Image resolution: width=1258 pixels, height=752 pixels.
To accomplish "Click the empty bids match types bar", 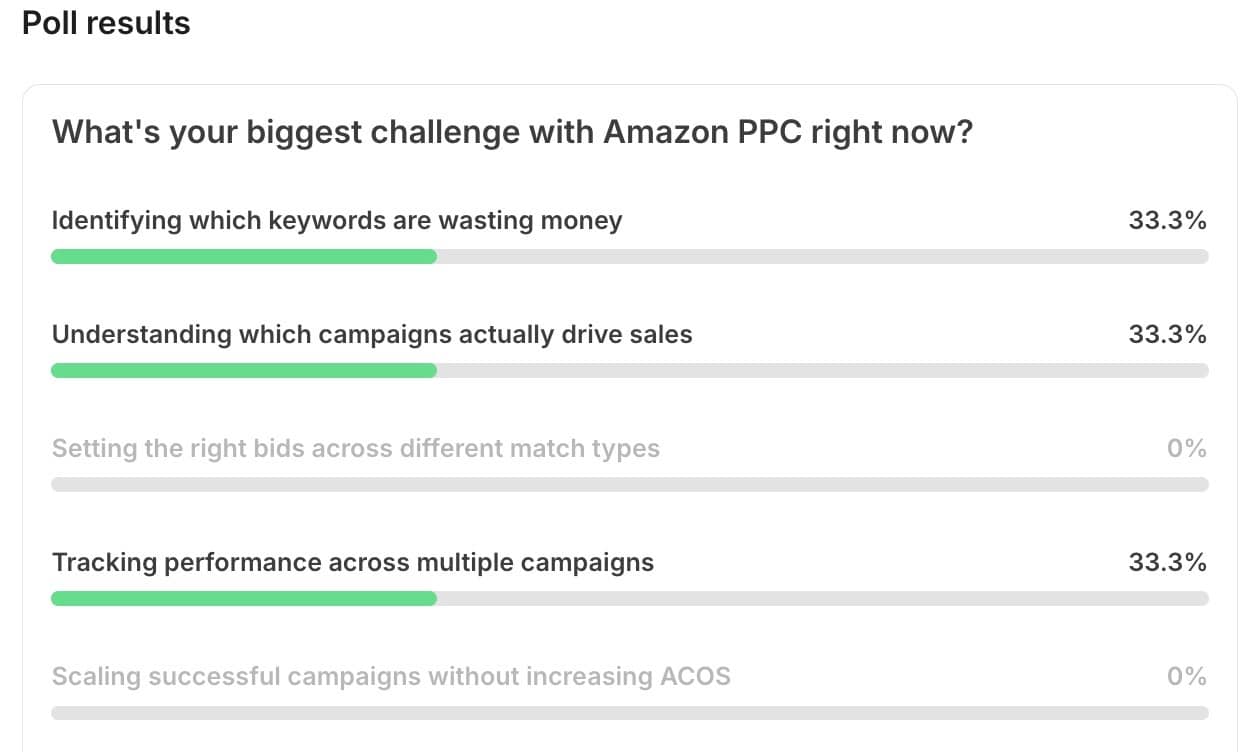I will pos(630,485).
